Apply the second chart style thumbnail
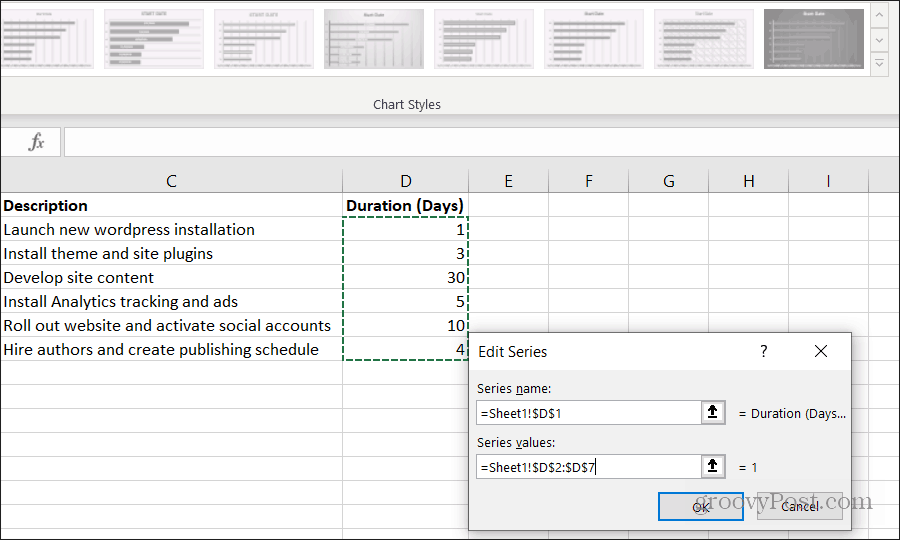 [x=154, y=39]
